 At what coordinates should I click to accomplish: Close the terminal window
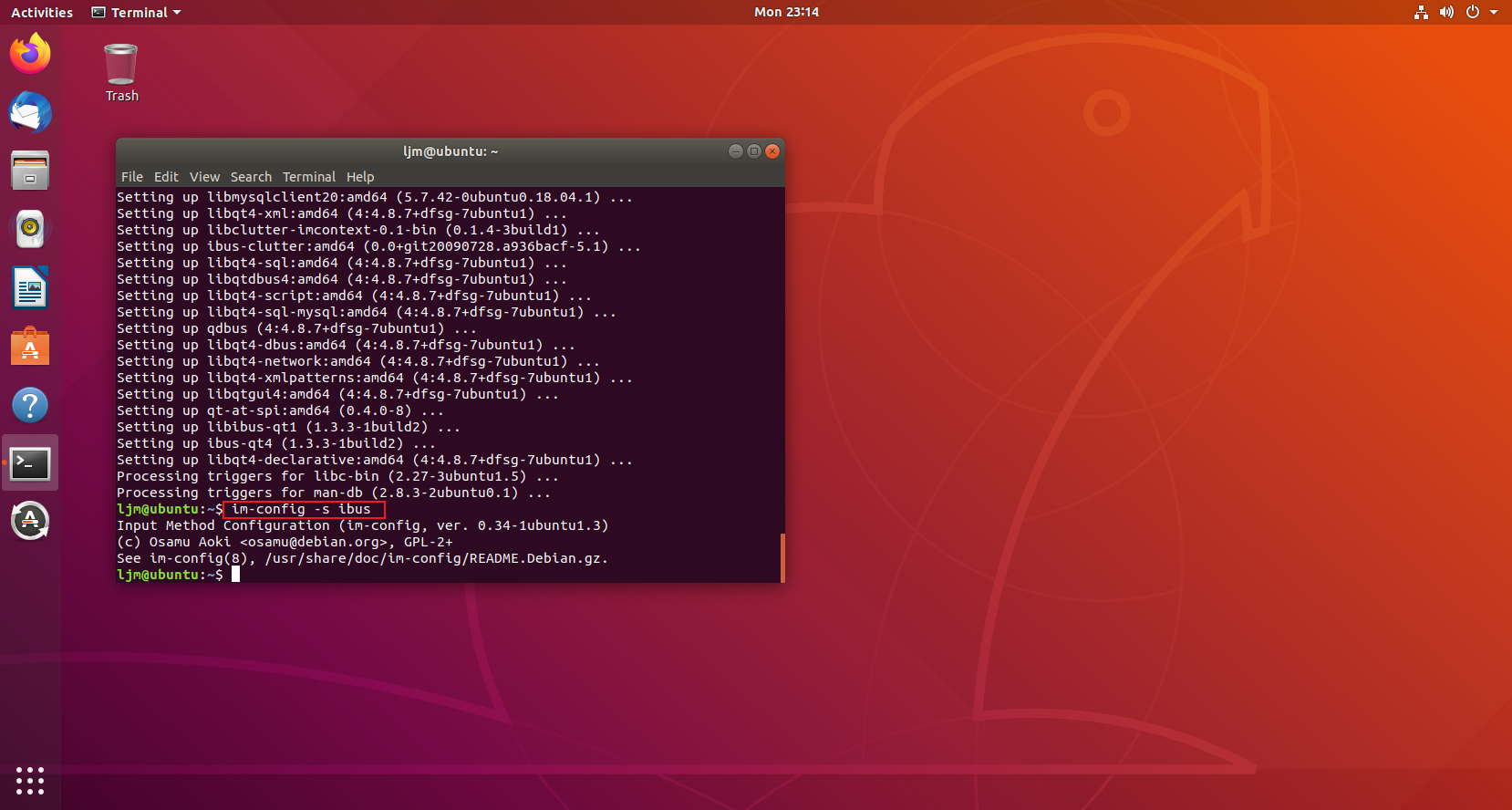pyautogui.click(x=772, y=151)
